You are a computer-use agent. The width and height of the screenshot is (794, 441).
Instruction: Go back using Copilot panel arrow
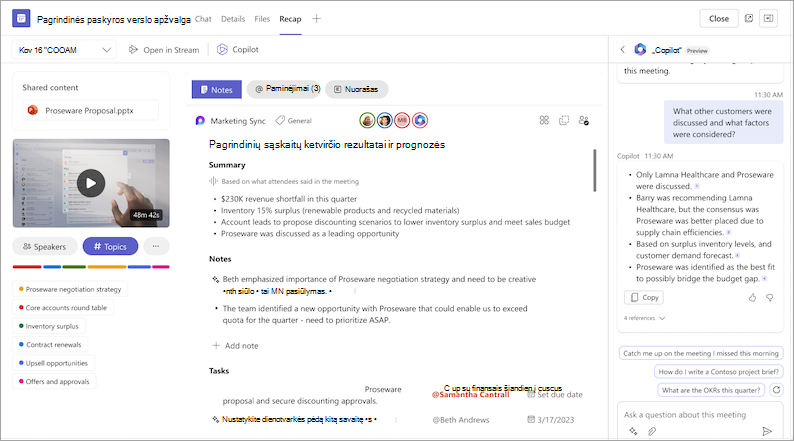pos(622,50)
